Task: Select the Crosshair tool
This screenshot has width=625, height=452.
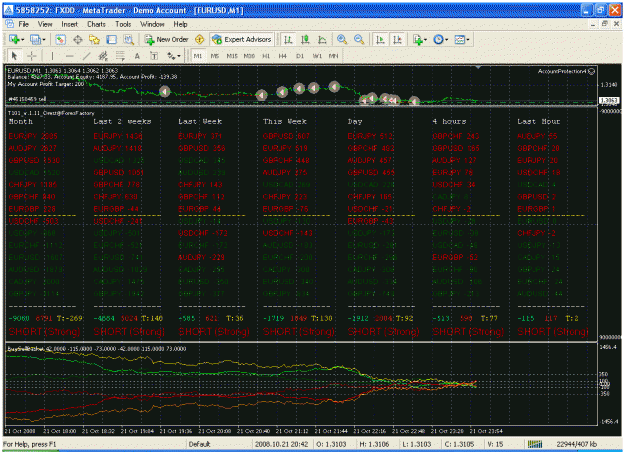Action: (31, 56)
